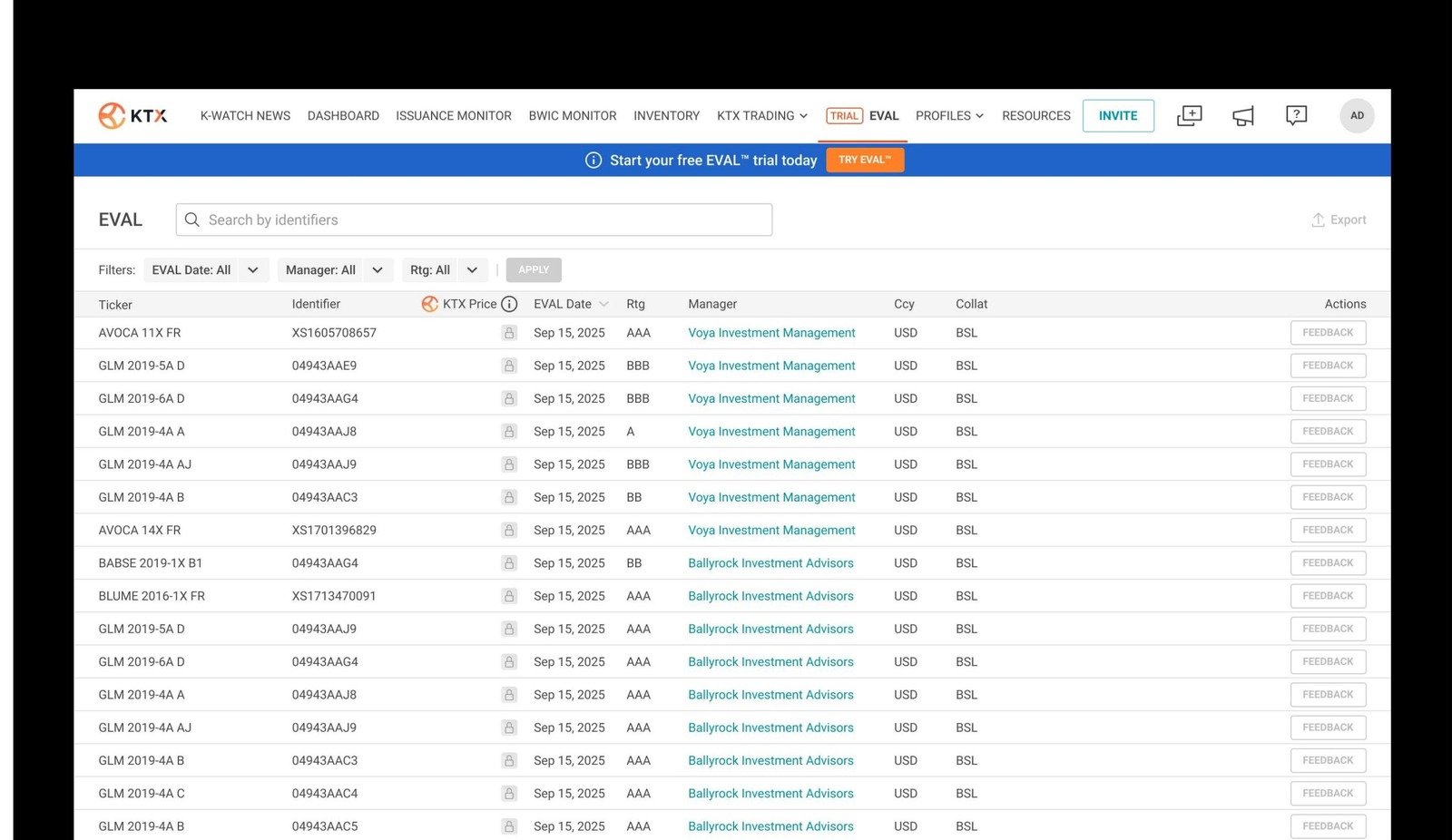The height and width of the screenshot is (840, 1452).
Task: Open the KTX Trading menu dropdown
Action: (x=761, y=115)
